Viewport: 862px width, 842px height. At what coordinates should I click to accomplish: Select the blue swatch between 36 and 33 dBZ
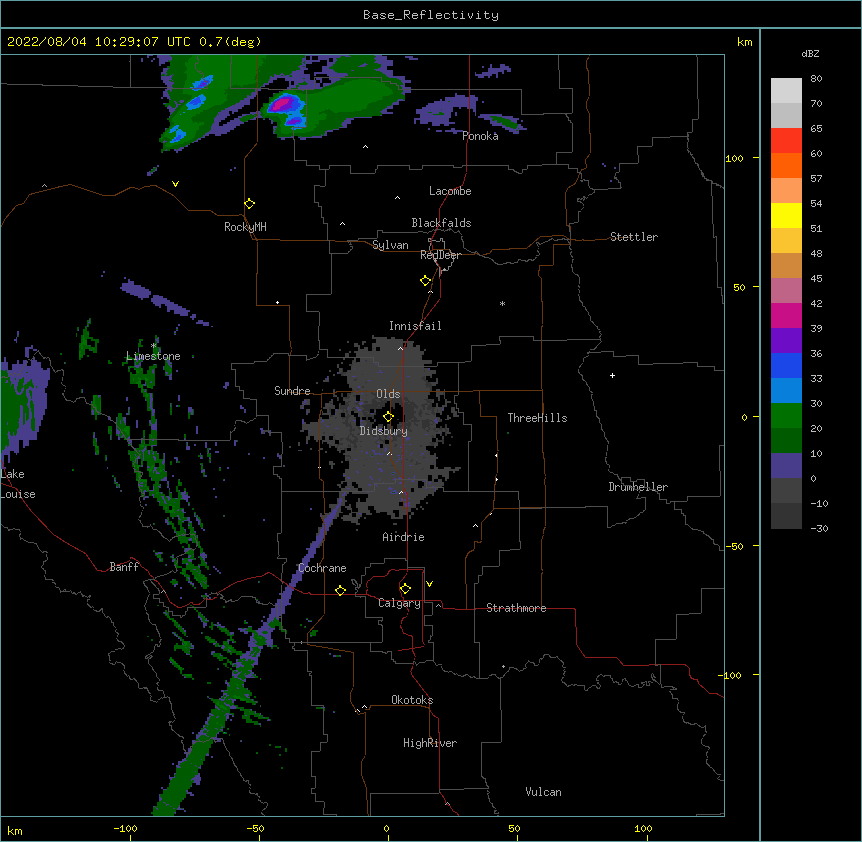(x=786, y=365)
